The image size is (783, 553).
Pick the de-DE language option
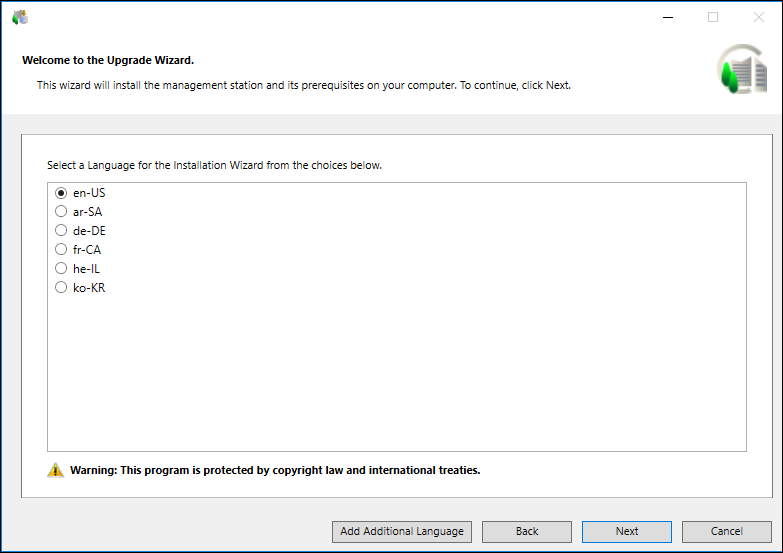point(61,231)
